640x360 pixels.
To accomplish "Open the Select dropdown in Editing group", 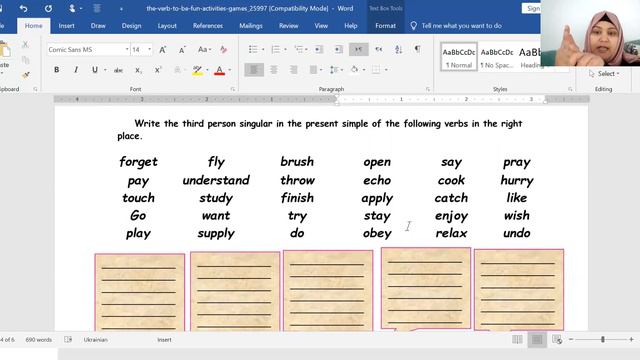I will 604,73.
